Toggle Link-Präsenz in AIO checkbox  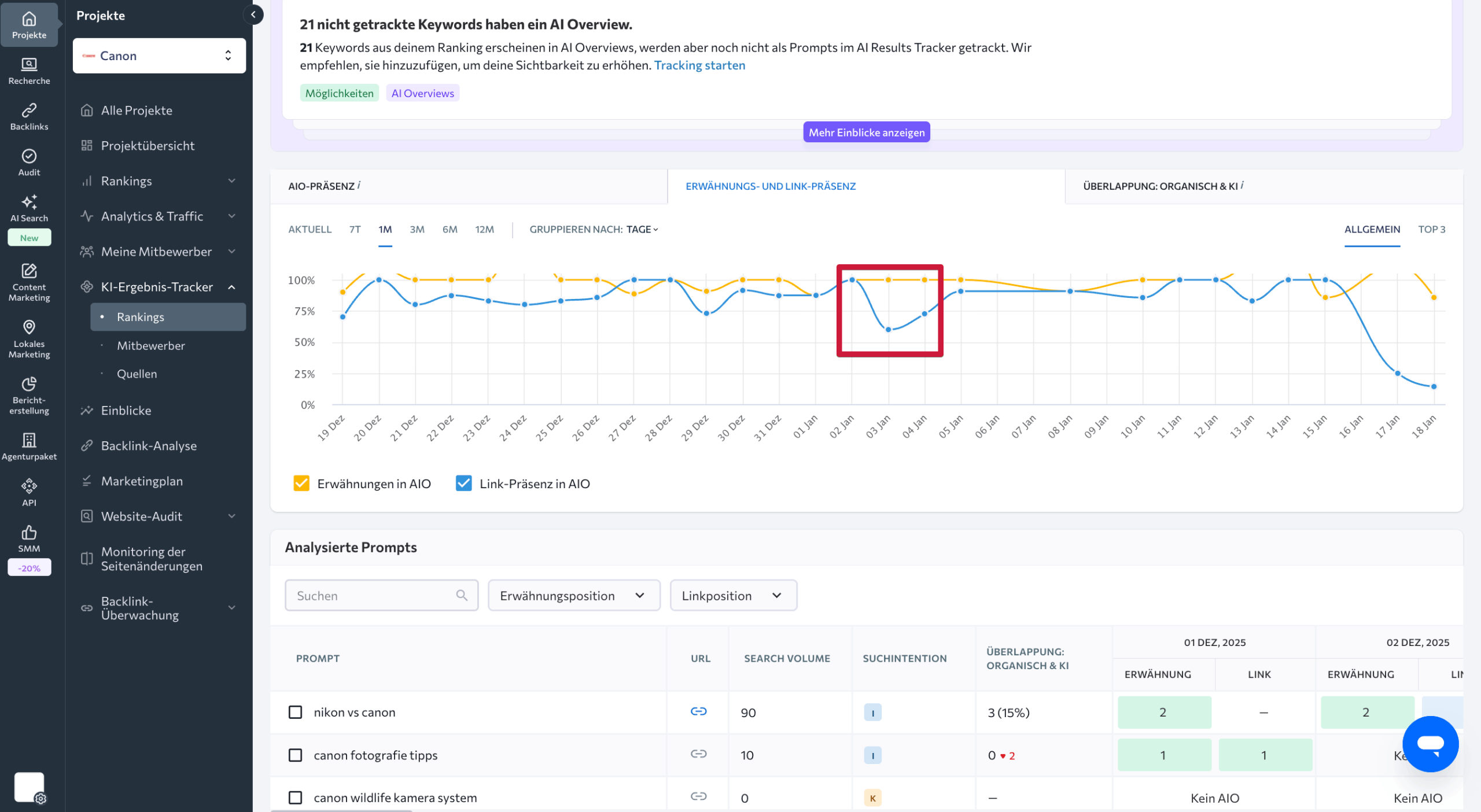[464, 483]
